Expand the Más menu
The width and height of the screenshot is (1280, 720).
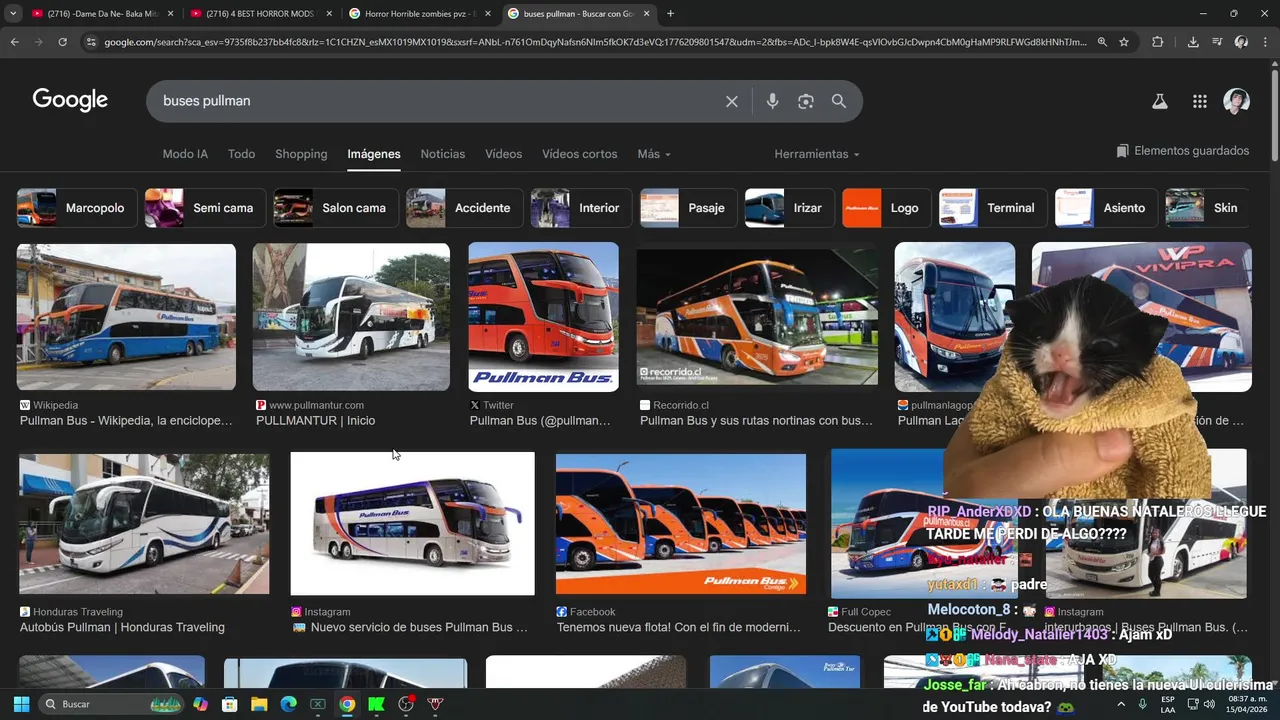[654, 154]
